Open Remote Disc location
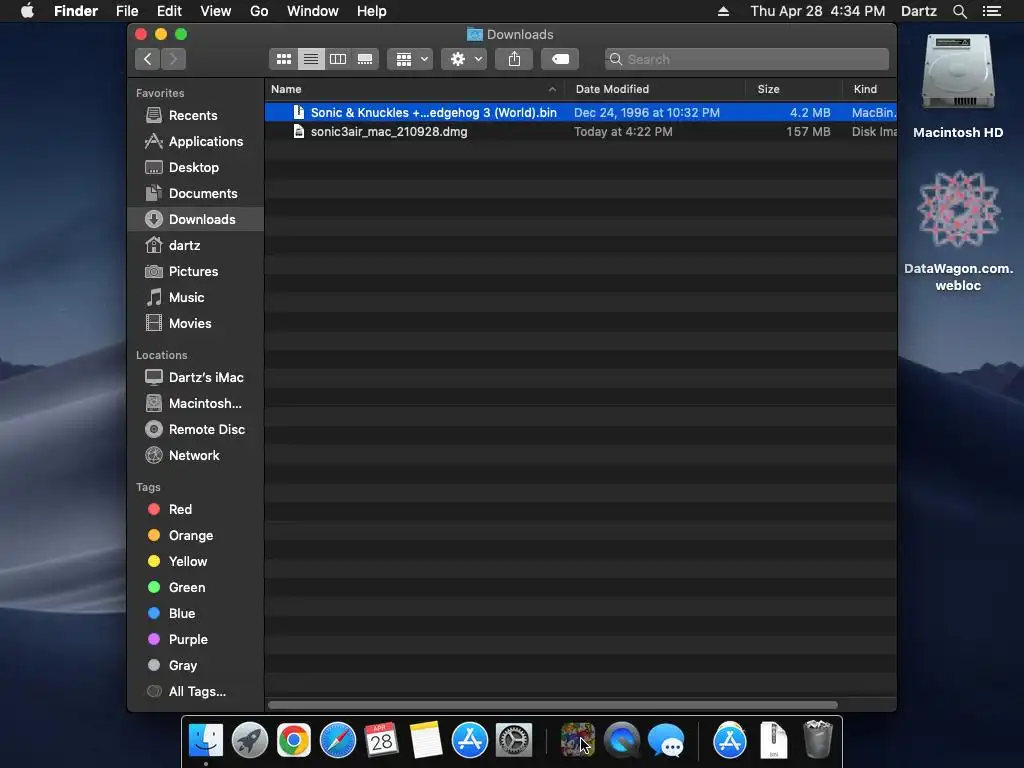 click(195, 430)
